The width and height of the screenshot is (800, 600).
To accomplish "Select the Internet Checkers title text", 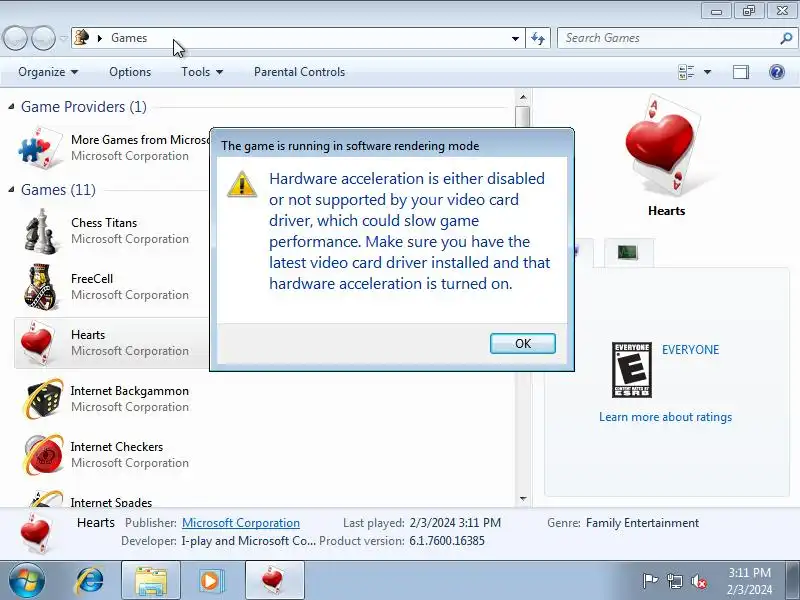I will 117,447.
